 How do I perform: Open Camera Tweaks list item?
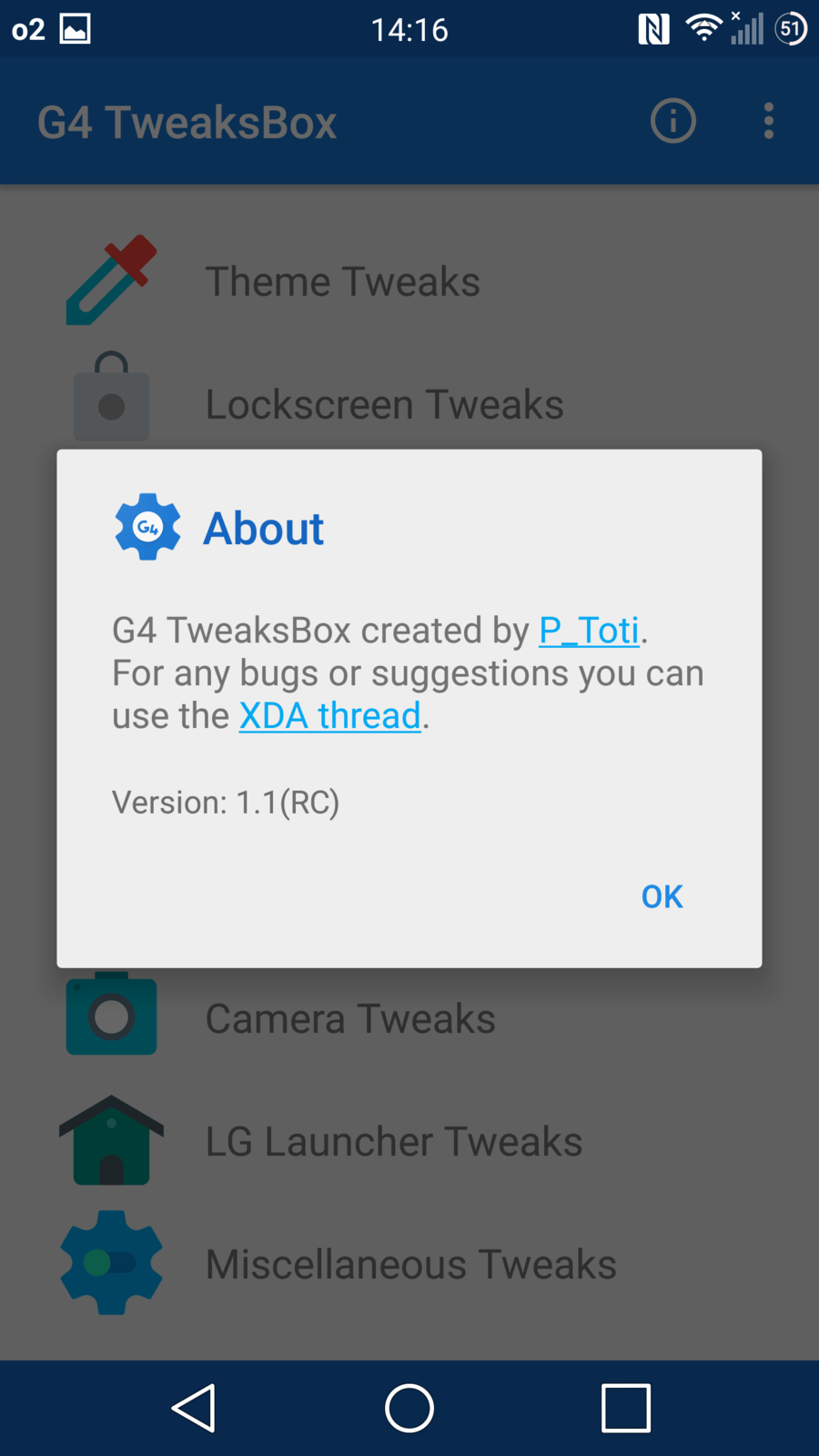pos(350,1018)
